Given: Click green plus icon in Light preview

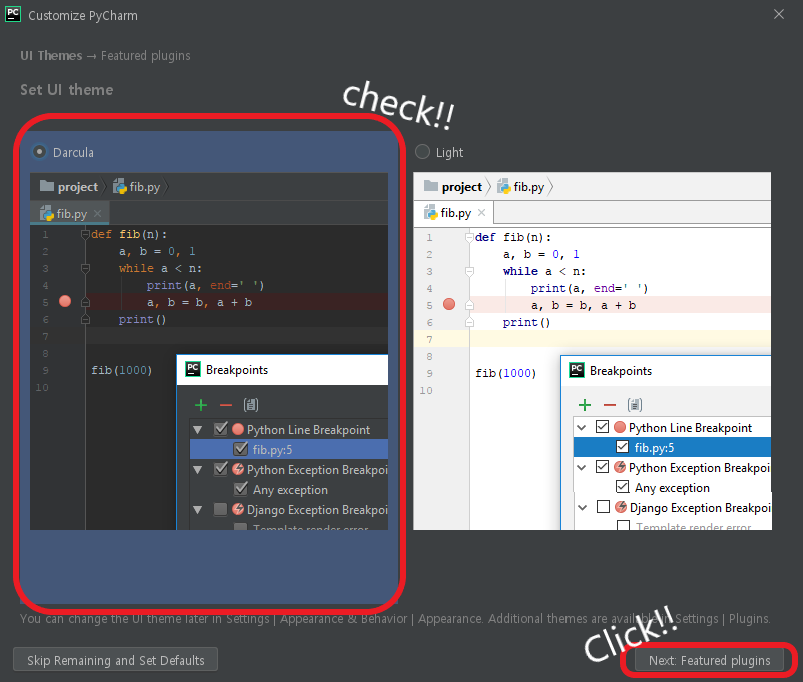Looking at the screenshot, I should [x=585, y=405].
